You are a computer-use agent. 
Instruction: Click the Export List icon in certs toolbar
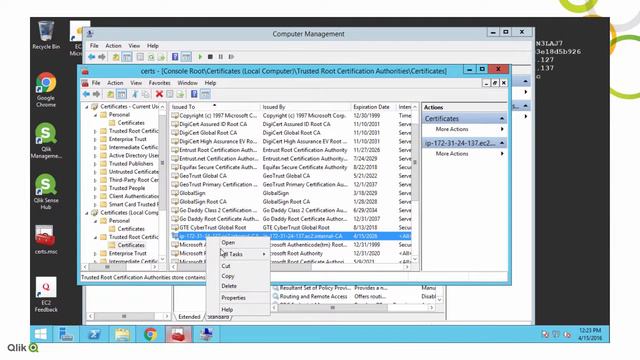pos(180,94)
